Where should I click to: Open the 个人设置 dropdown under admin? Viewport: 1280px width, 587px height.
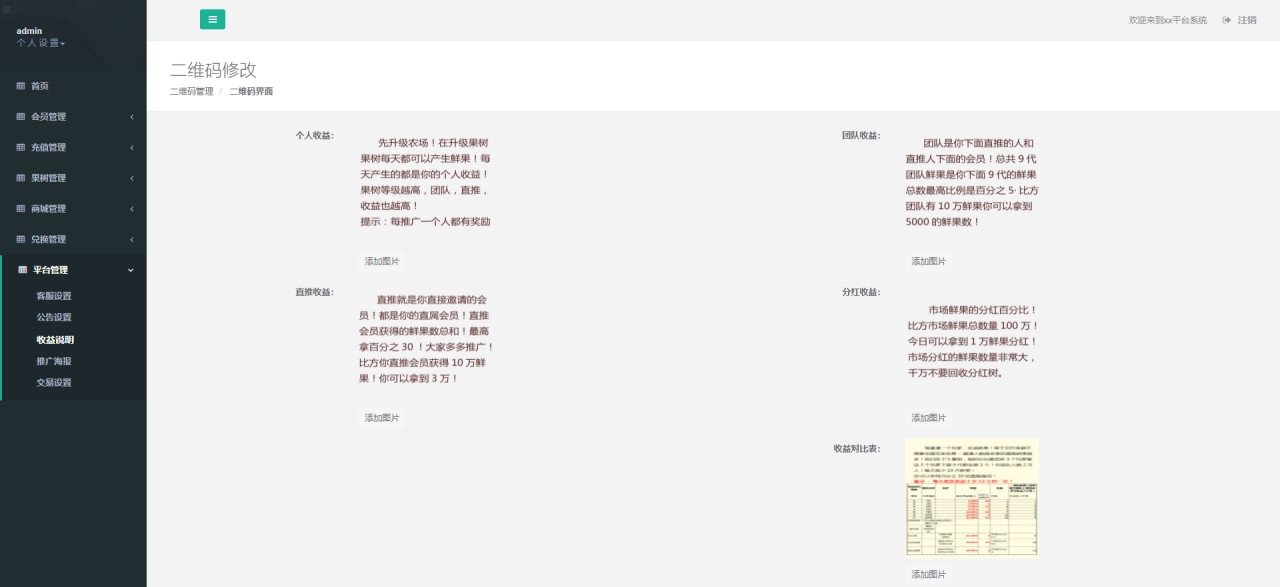tap(41, 43)
